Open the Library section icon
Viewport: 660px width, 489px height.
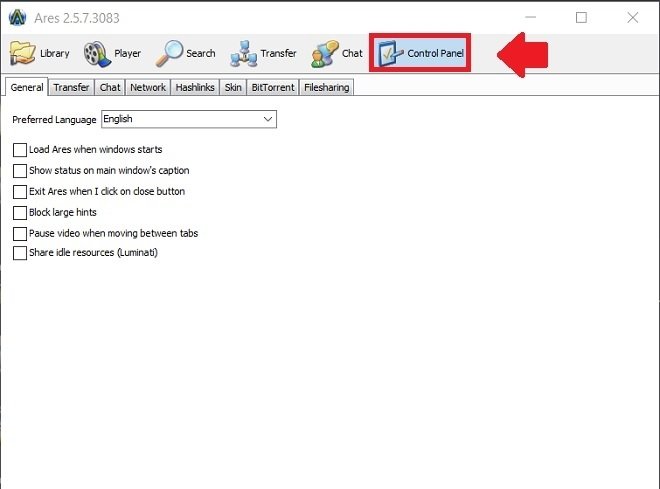pos(22,53)
